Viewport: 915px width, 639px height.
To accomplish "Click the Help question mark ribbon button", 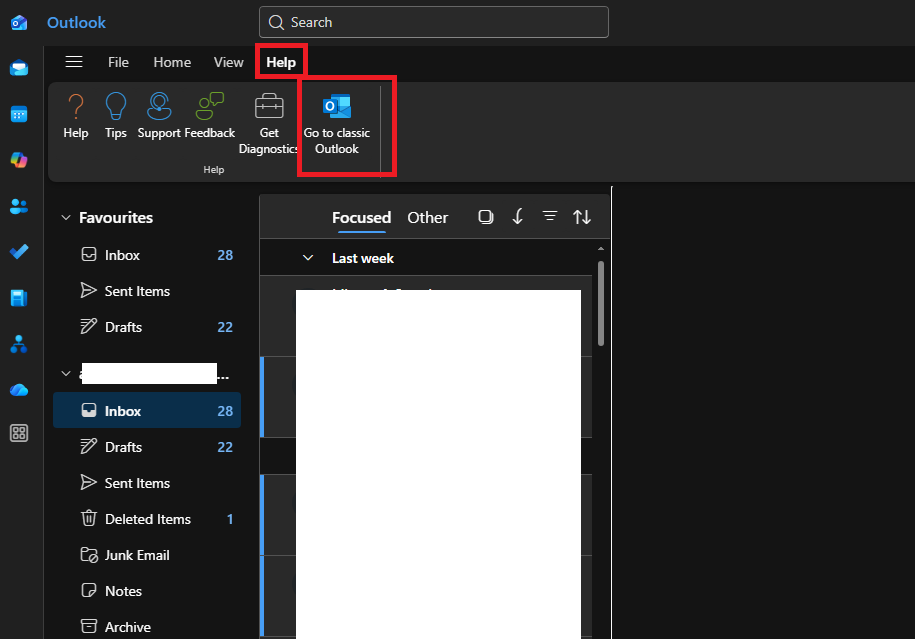I will click(76, 116).
